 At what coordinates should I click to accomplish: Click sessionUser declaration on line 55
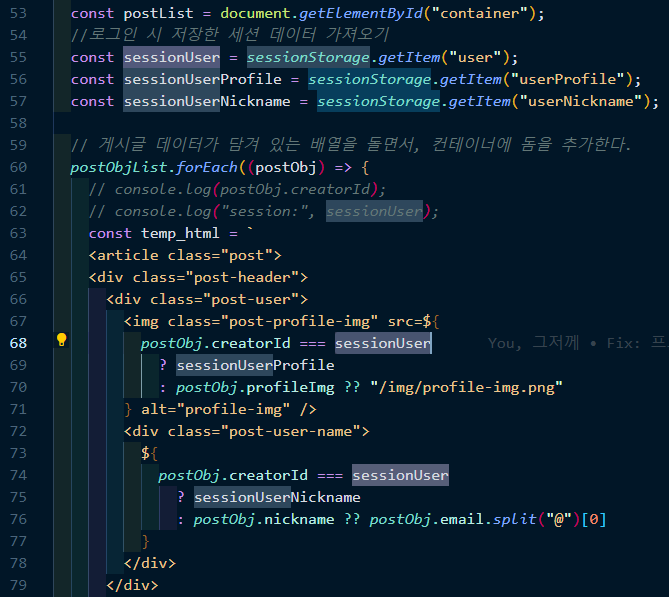(x=172, y=57)
